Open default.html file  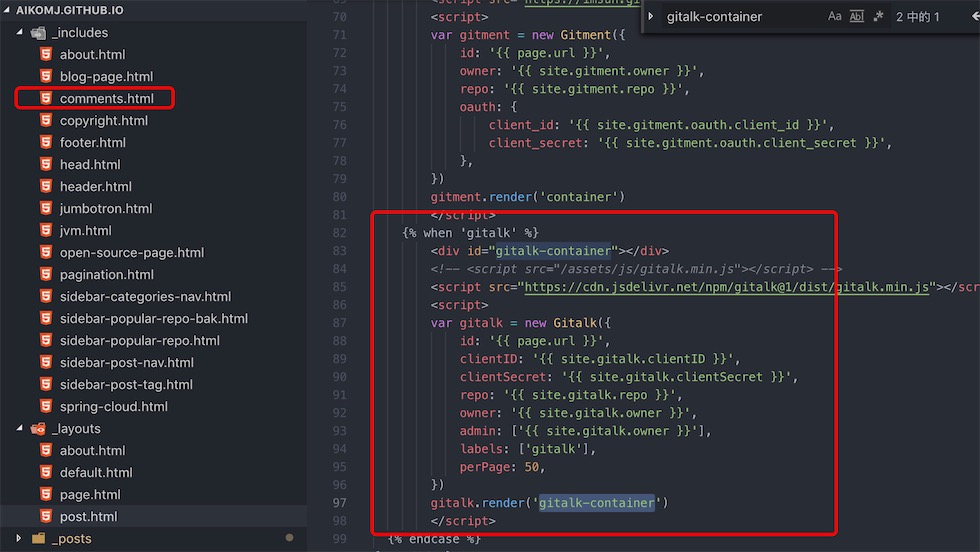96,473
